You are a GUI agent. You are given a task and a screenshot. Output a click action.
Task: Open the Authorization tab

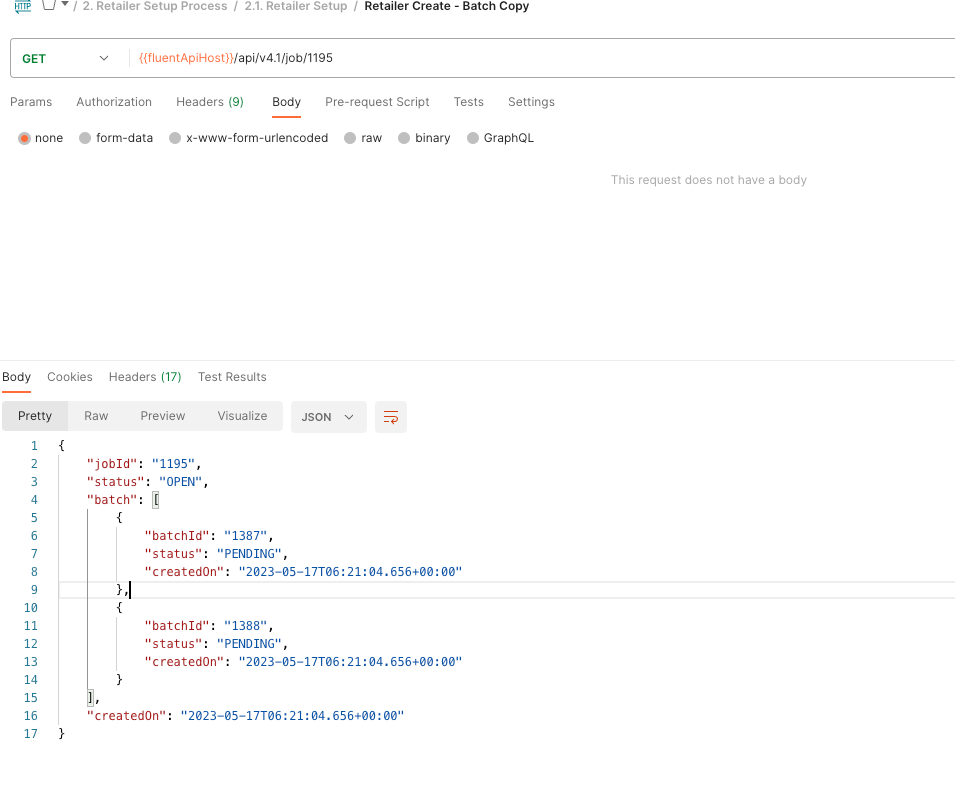tap(114, 102)
